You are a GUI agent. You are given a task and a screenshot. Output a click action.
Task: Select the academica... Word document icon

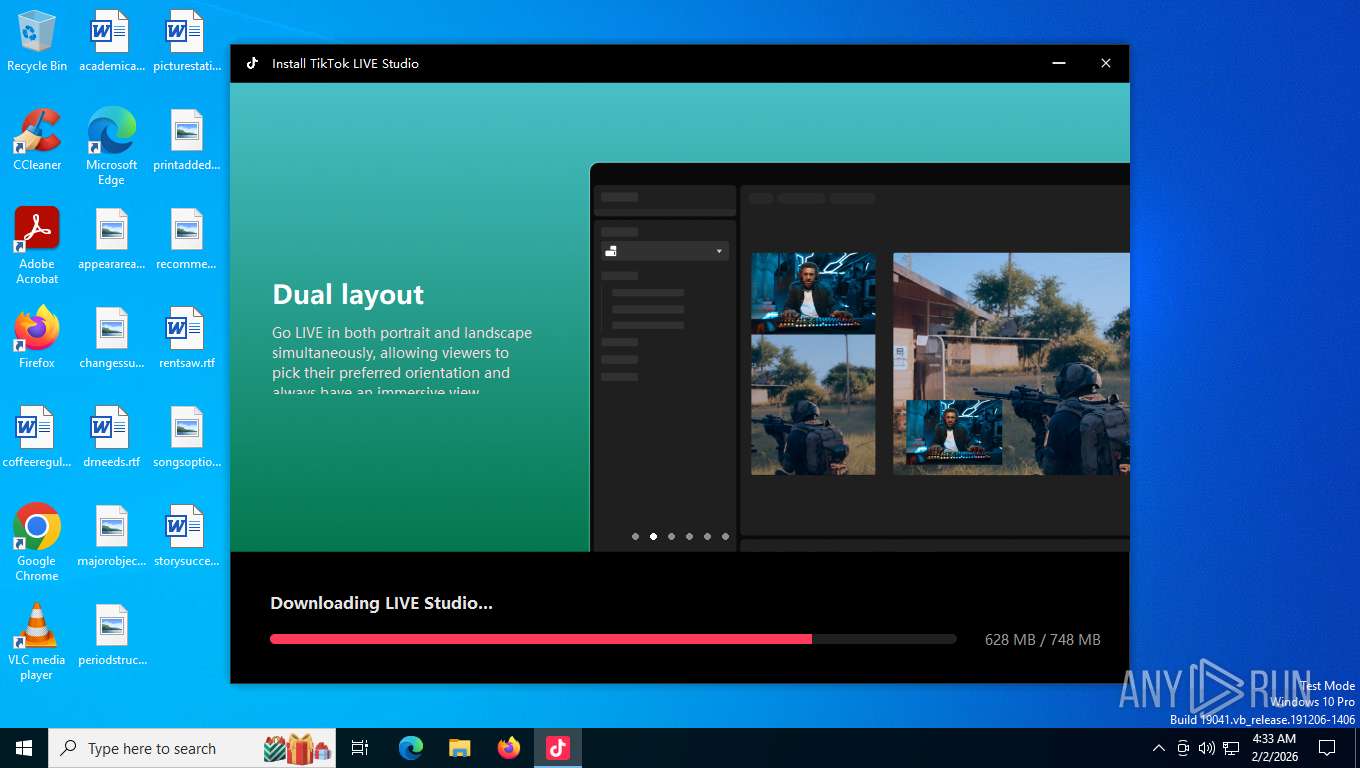[111, 41]
